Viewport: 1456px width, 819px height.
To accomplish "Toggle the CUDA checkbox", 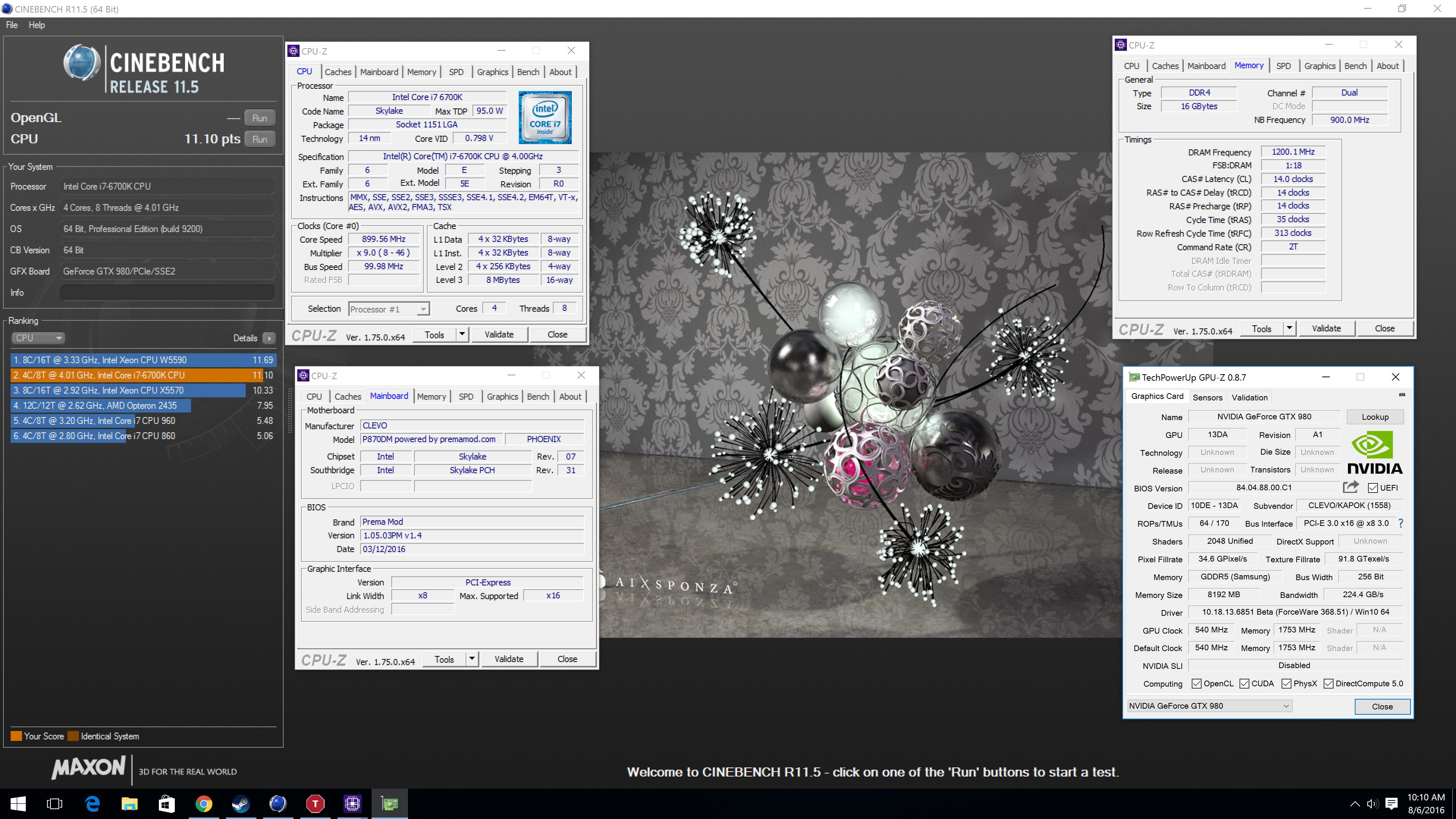I will coord(1244,684).
